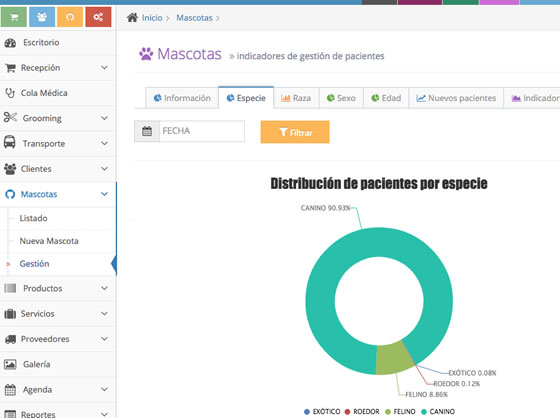Image resolution: width=560 pixels, height=420 pixels.
Task: Switch to the Información tab
Action: pos(182,98)
